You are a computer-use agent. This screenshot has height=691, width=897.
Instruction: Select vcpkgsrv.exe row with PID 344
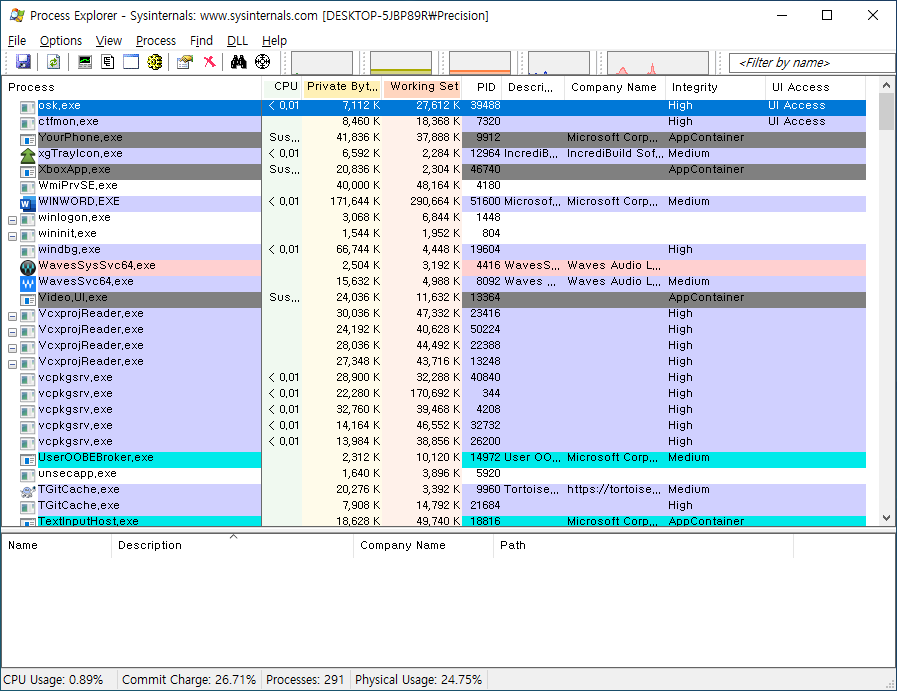[434, 394]
